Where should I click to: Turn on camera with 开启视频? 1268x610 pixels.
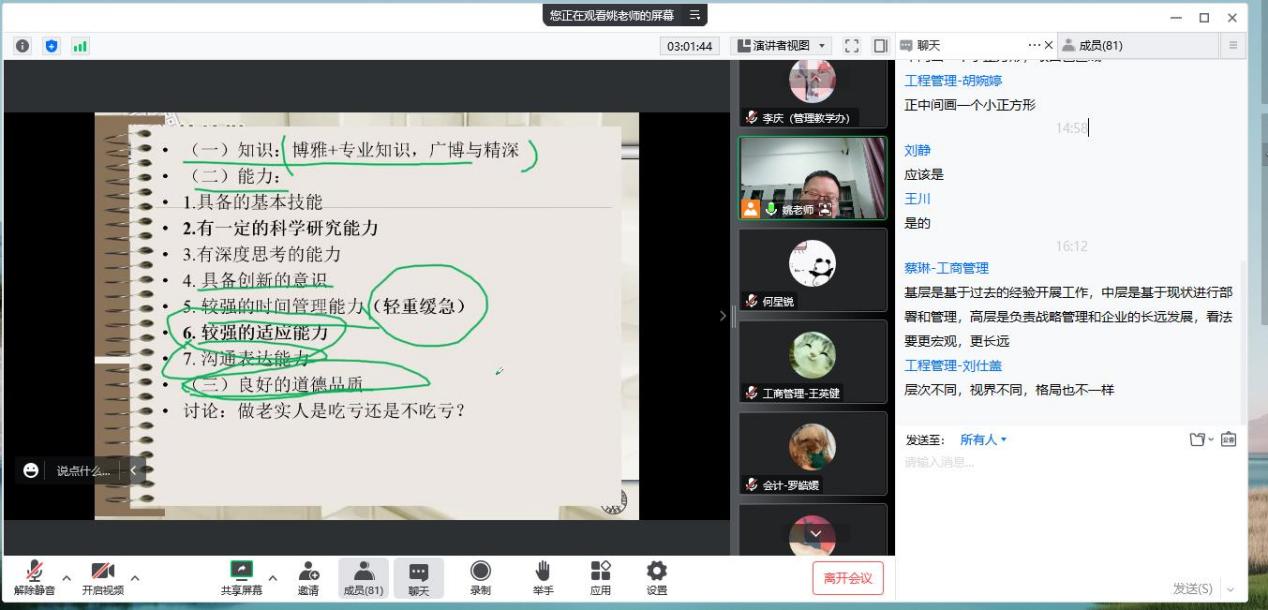(x=102, y=576)
